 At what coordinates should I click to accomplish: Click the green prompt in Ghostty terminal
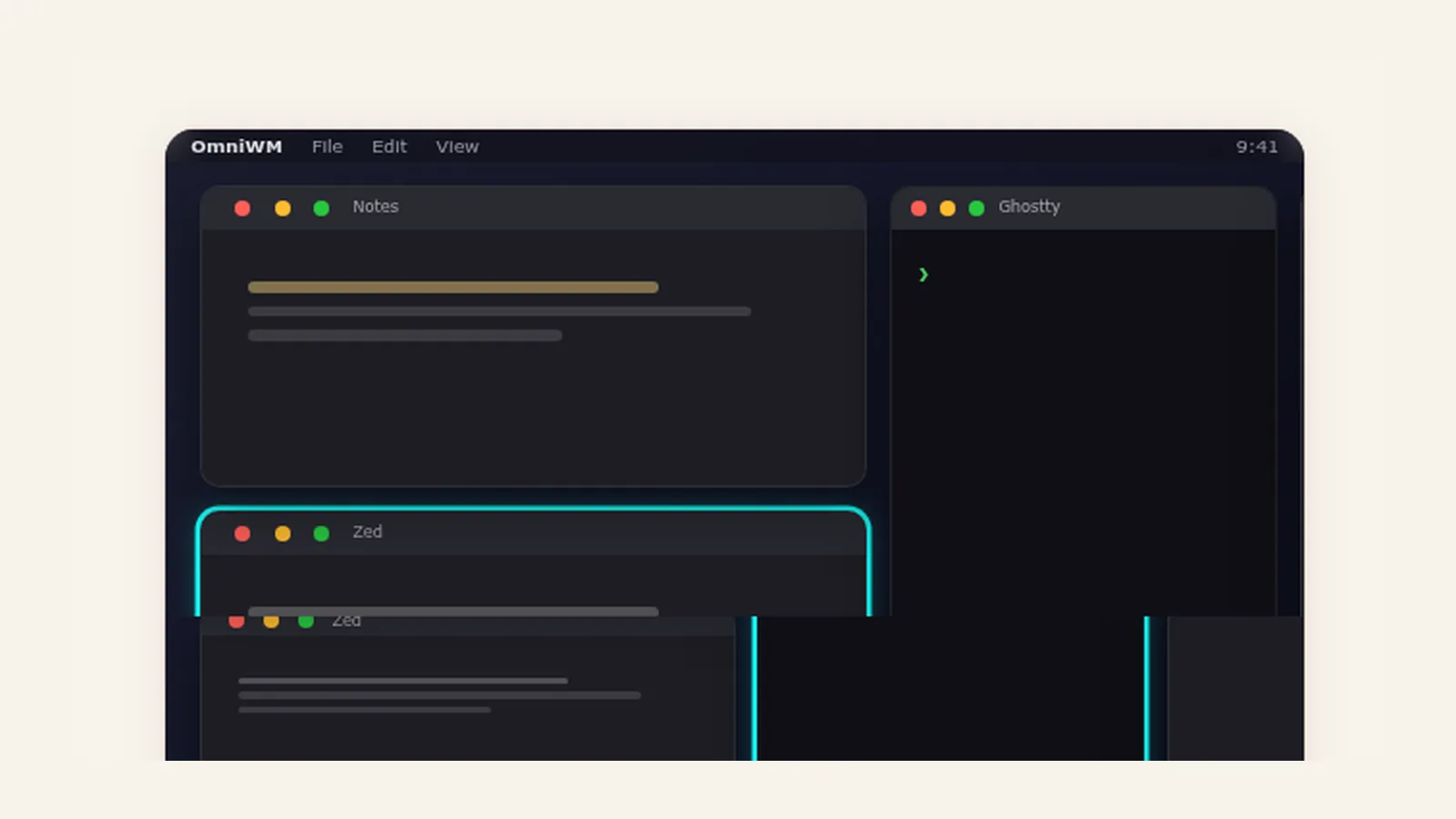924,274
